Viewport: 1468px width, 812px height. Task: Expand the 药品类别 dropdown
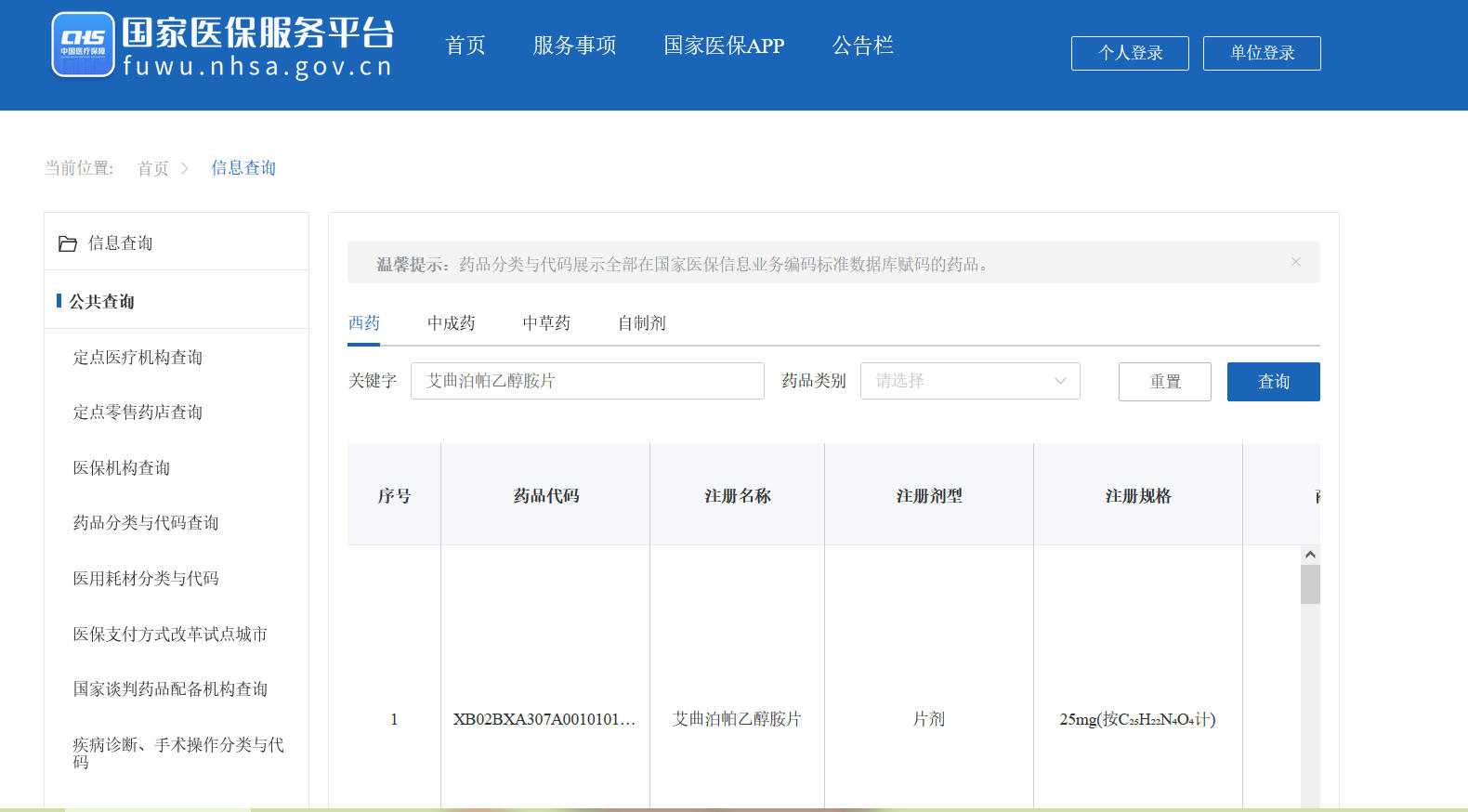969,381
